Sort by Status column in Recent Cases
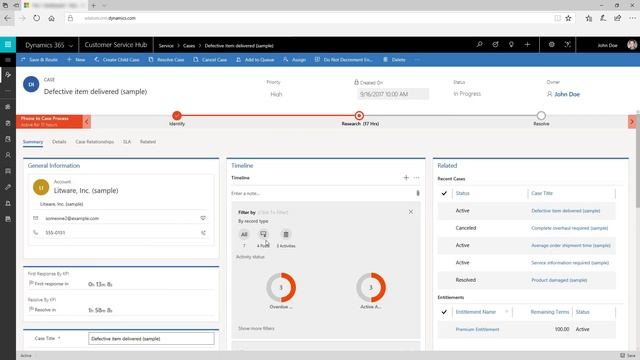640x360 pixels. coord(462,193)
